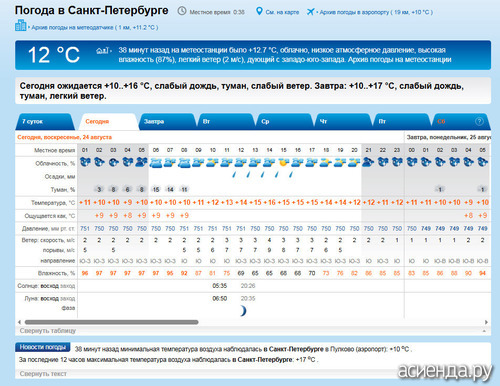Click the airplane icon for airport archive

[x=310, y=12]
